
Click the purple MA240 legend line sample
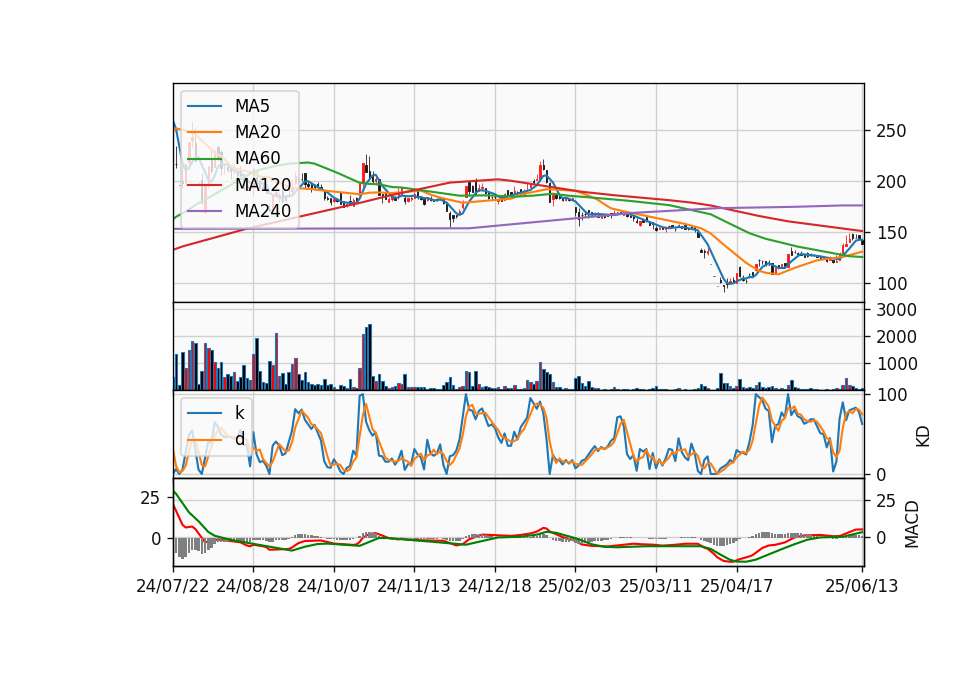[x=204, y=211]
